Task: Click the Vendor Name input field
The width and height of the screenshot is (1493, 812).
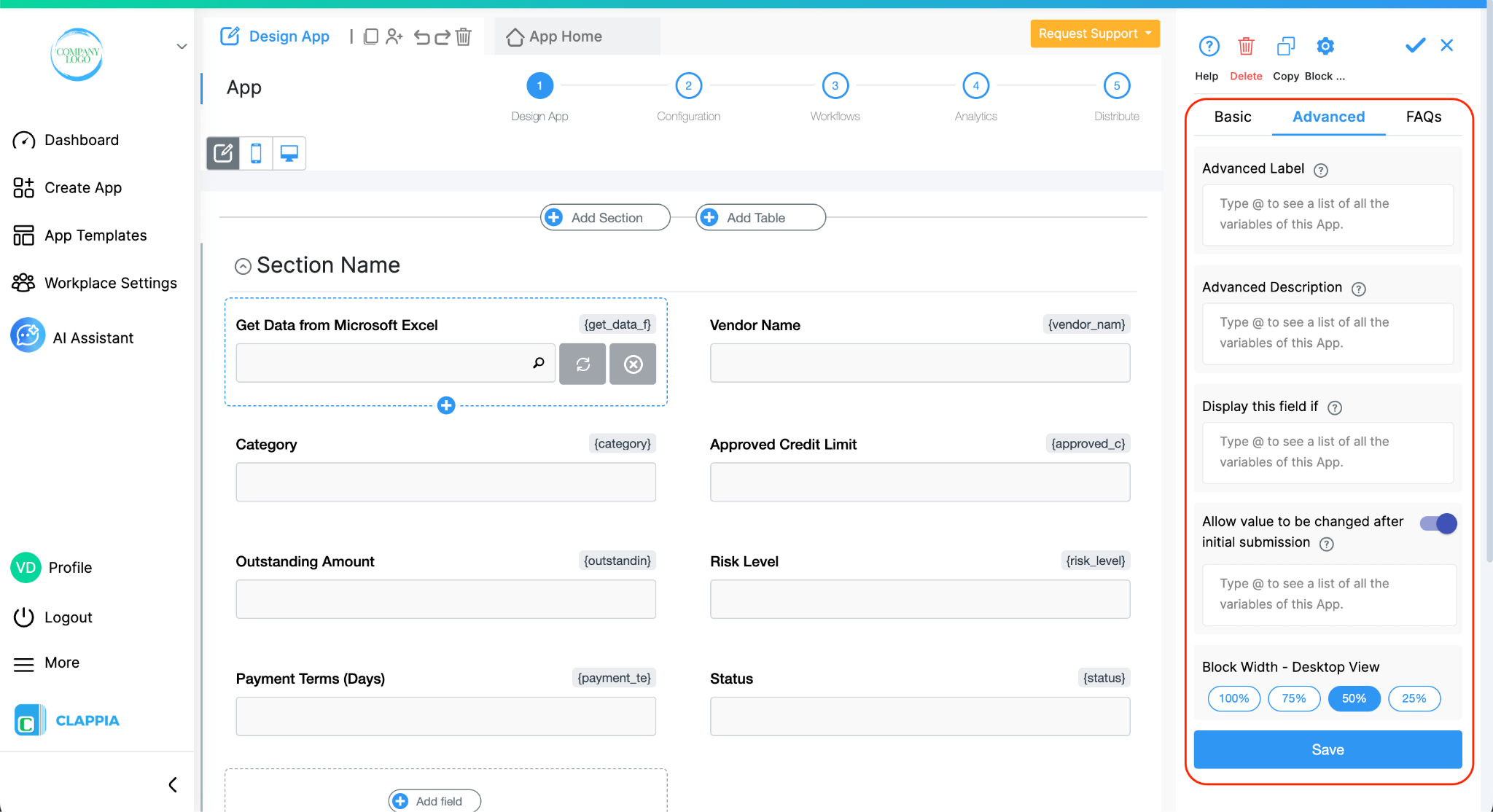Action: (920, 363)
